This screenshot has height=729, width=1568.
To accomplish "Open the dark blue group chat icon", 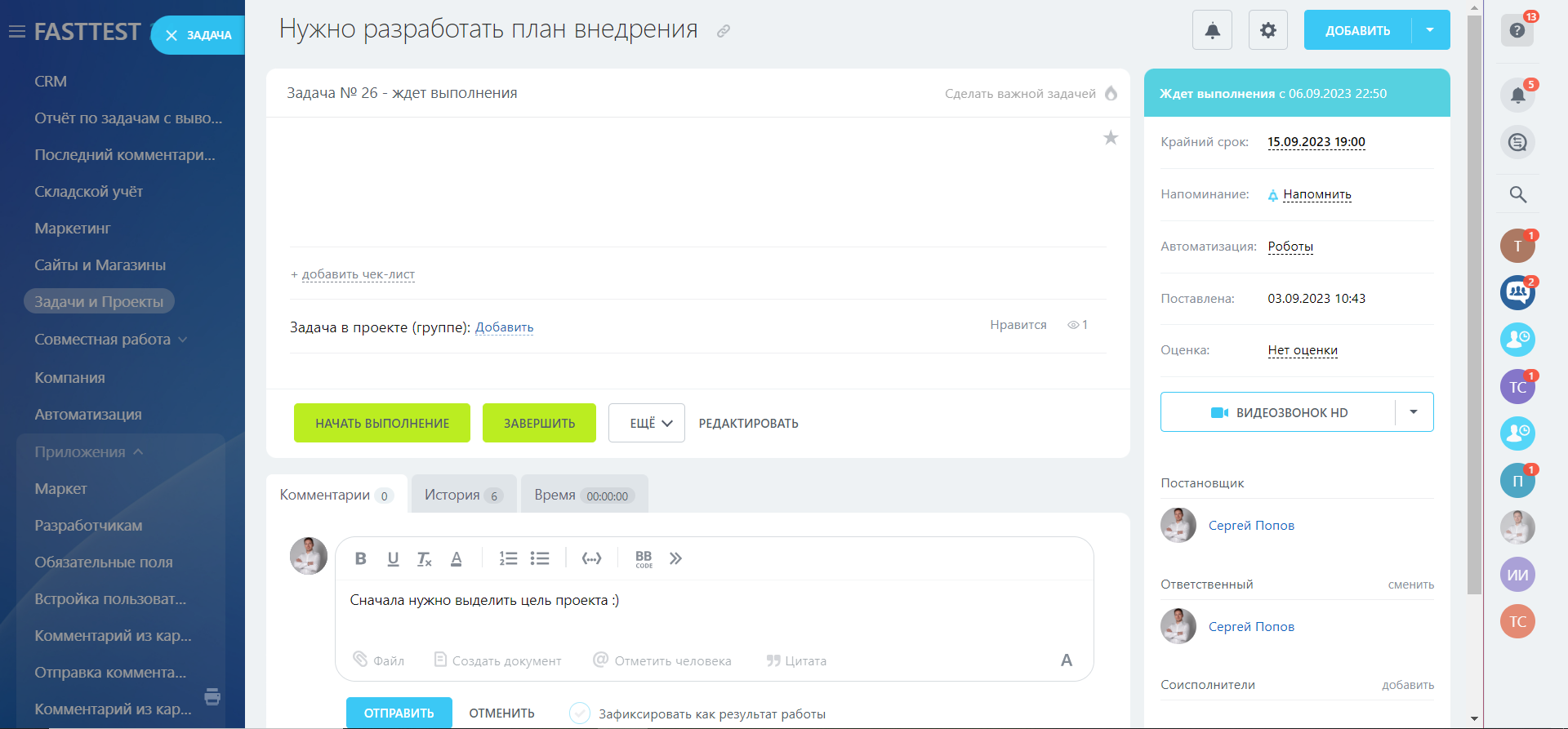I will point(1517,292).
